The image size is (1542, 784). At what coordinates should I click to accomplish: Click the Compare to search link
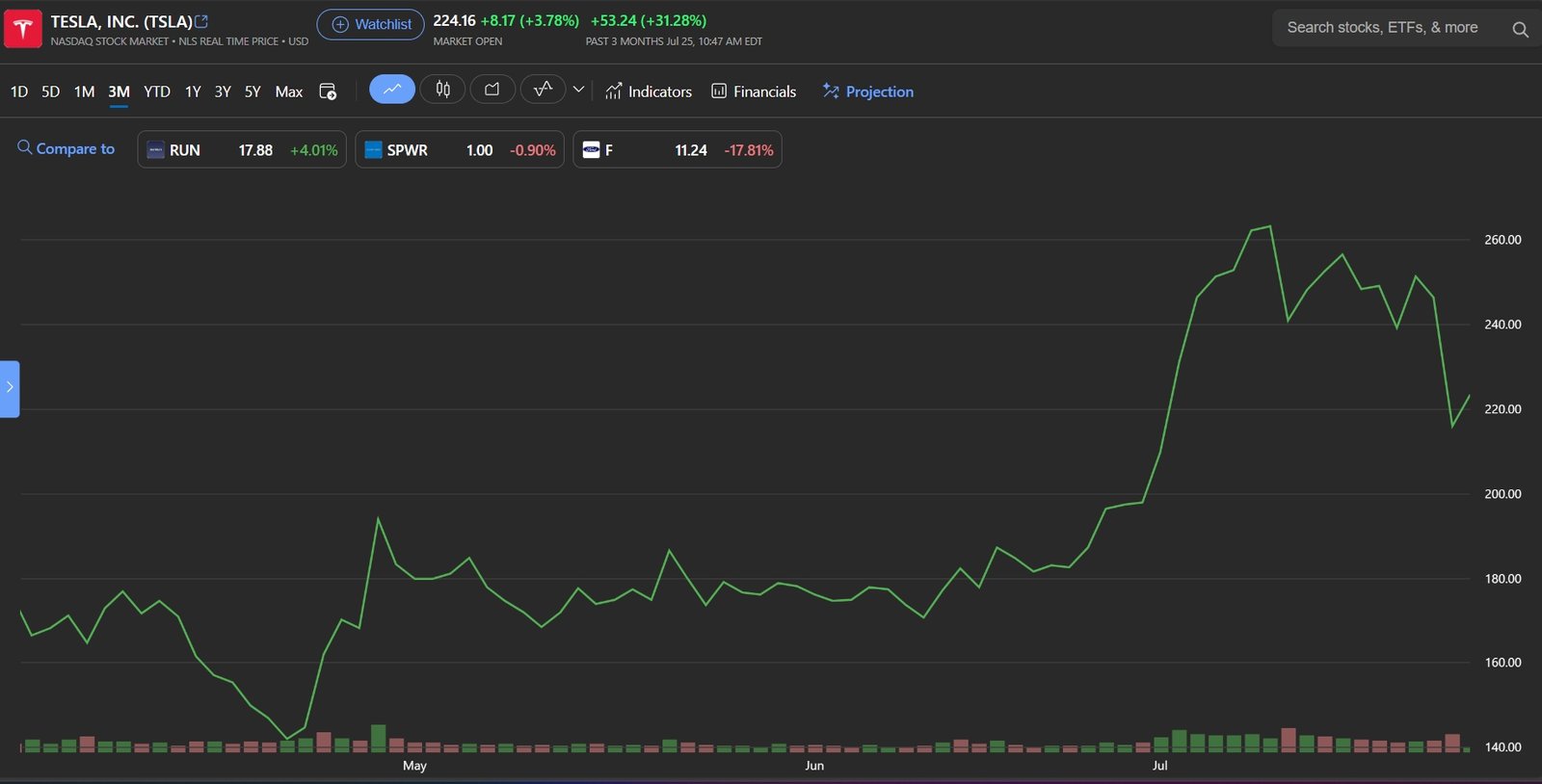point(66,148)
